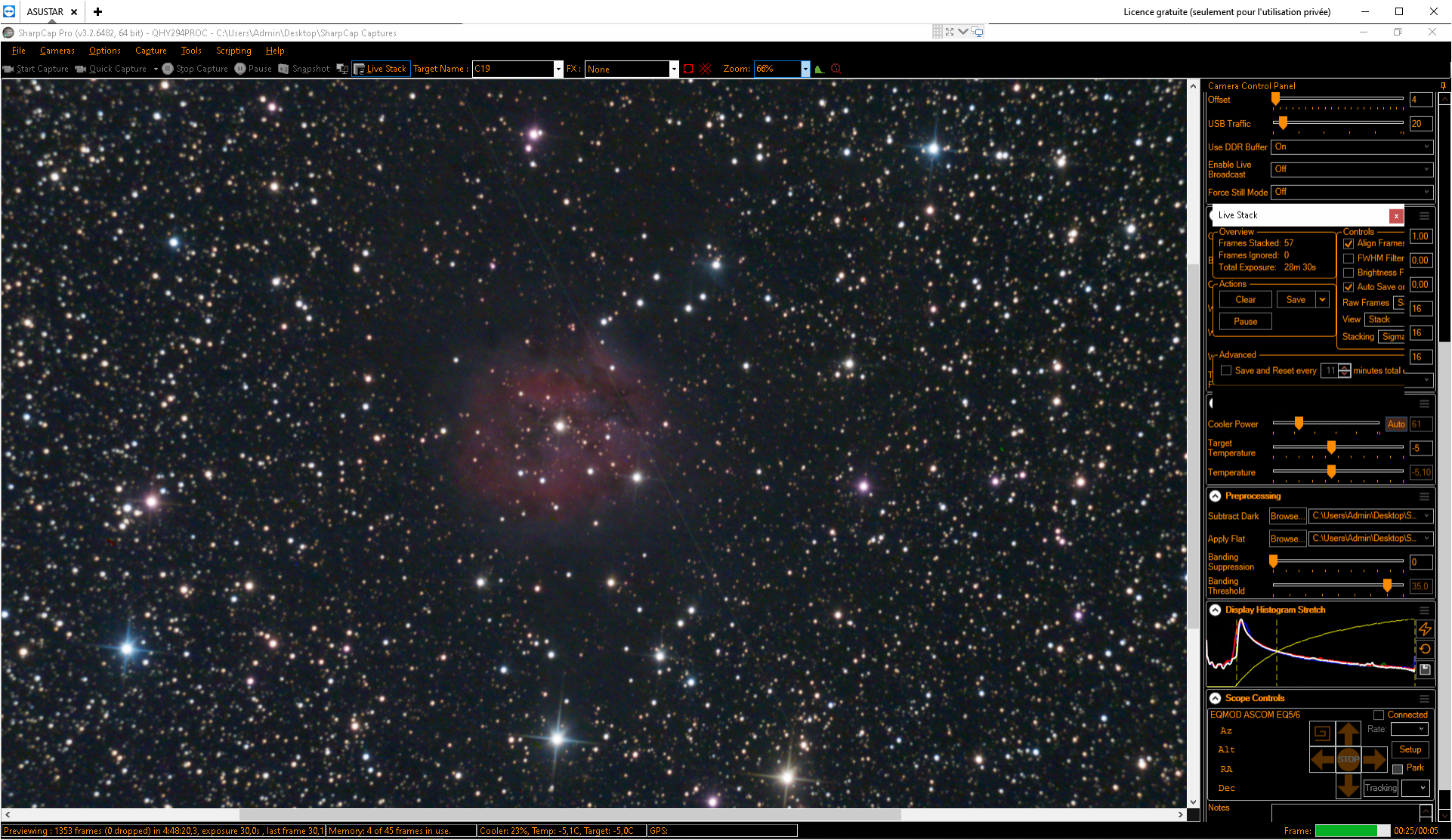Open the Scripting menu
Viewport: 1452px width, 840px height.
(x=233, y=51)
